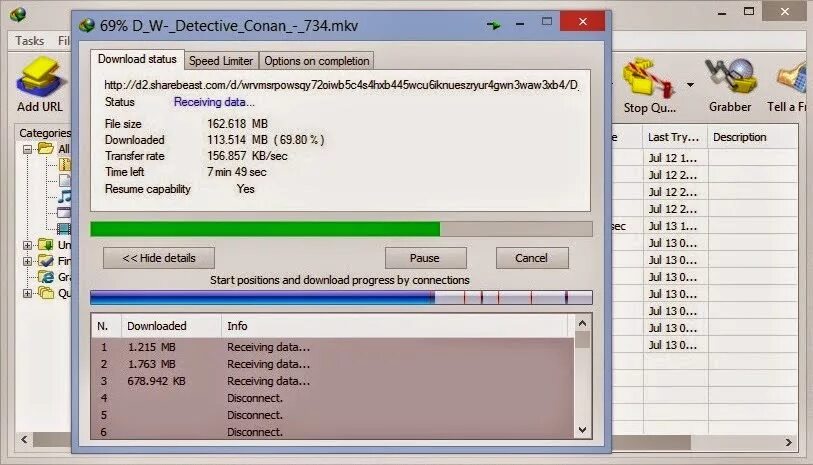The image size is (813, 465).
Task: Click the Receiving data status text
Action: click(214, 102)
